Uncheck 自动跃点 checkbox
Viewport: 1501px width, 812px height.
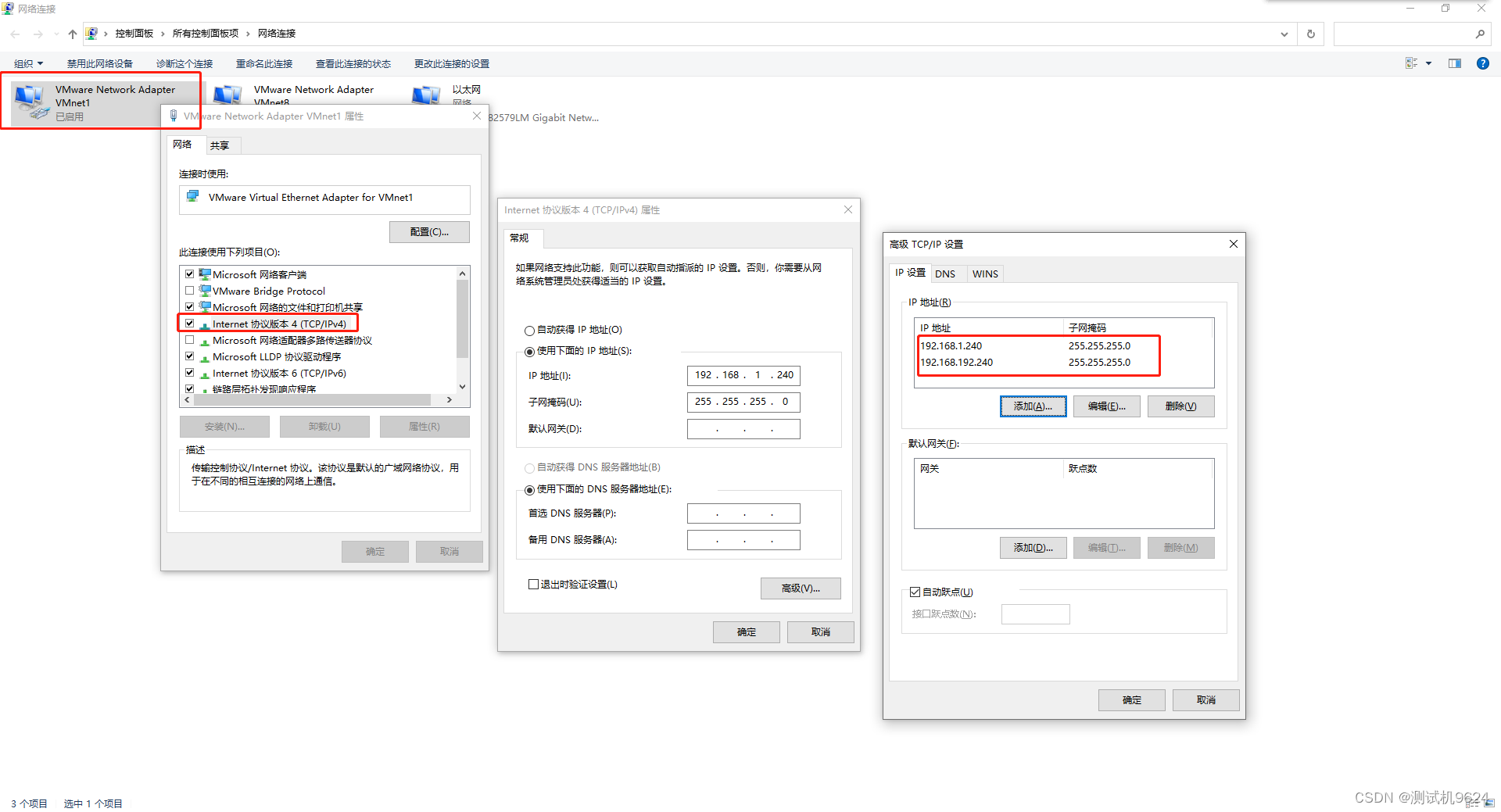(x=915, y=592)
